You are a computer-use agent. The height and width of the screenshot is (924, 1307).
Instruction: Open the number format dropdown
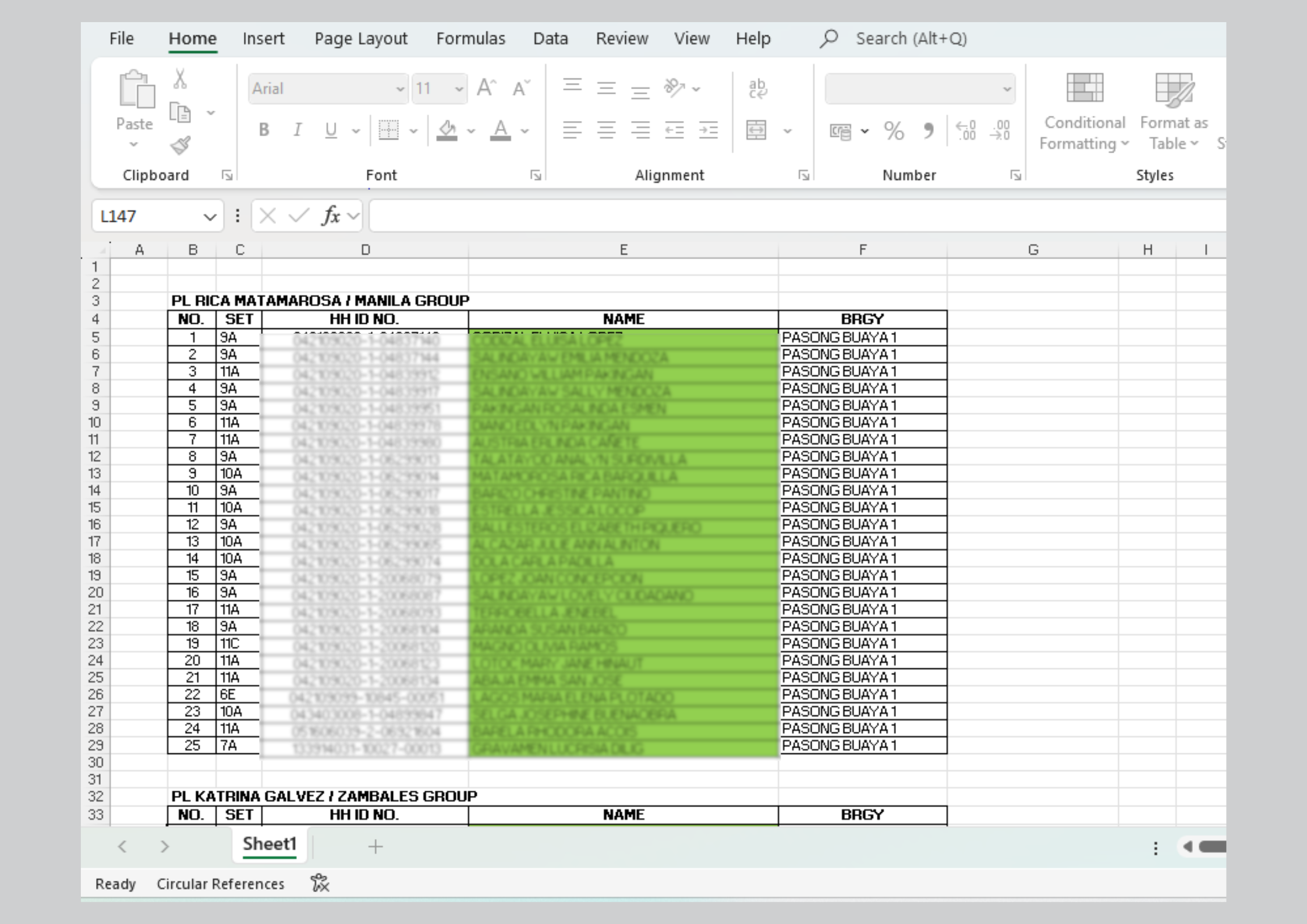1007,89
